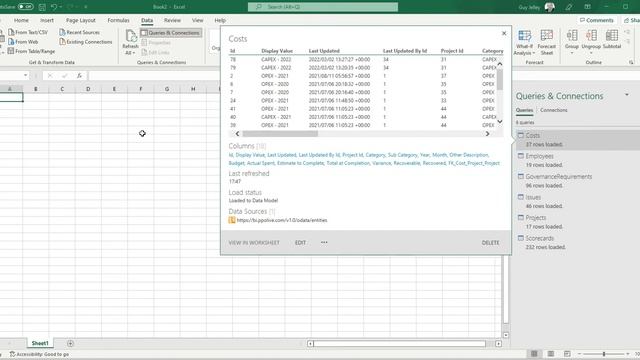Select the Issues query
Image resolution: width=640 pixels, height=360 pixels.
pyautogui.click(x=578, y=201)
